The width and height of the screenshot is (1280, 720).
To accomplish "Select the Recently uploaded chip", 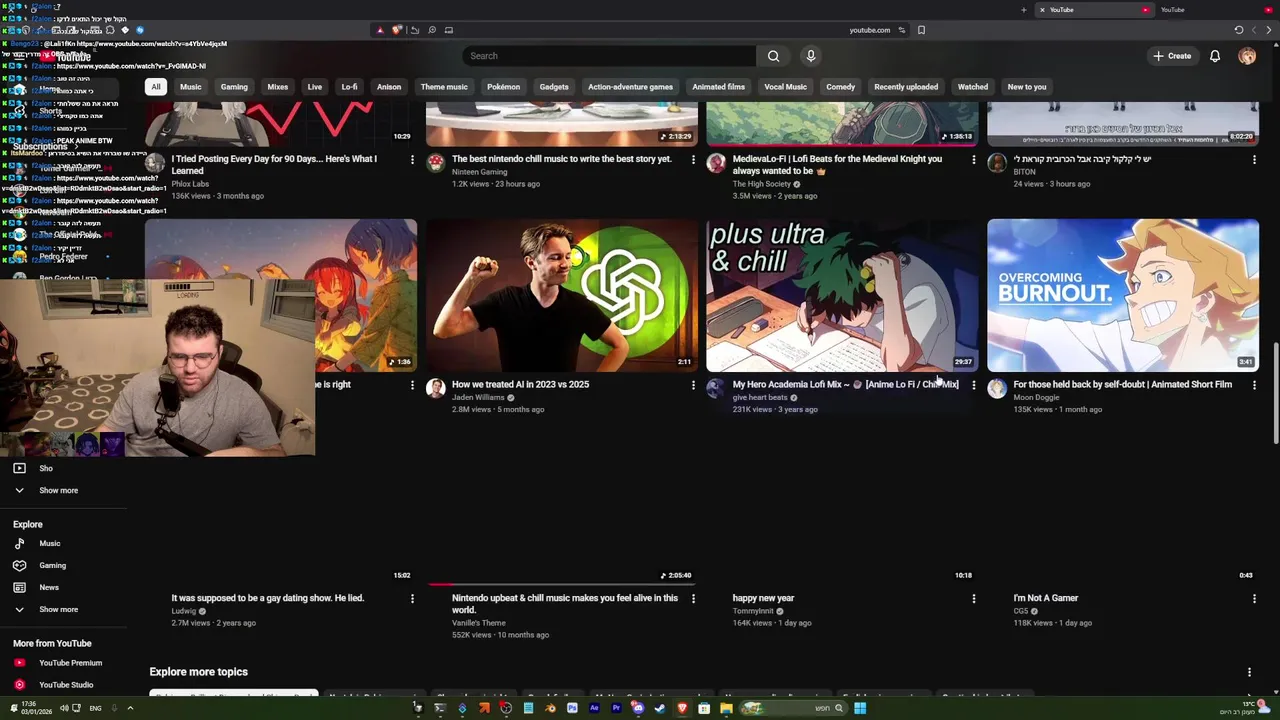I will 906,87.
